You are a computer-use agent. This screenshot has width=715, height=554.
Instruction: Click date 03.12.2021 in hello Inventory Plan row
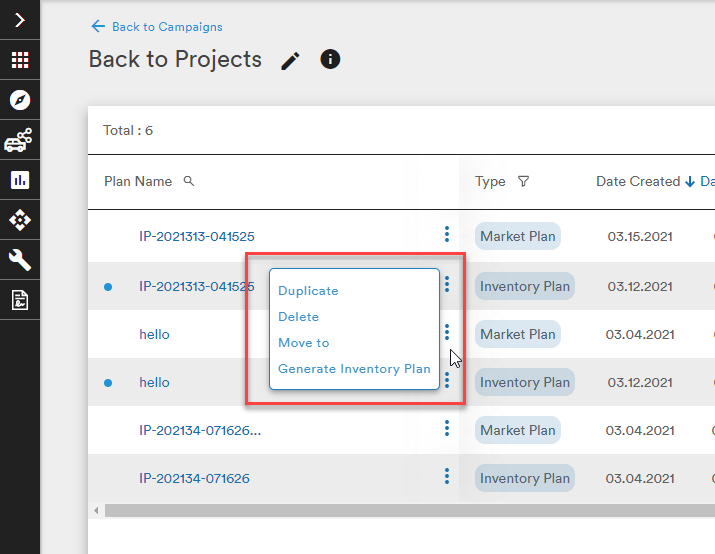(x=640, y=383)
